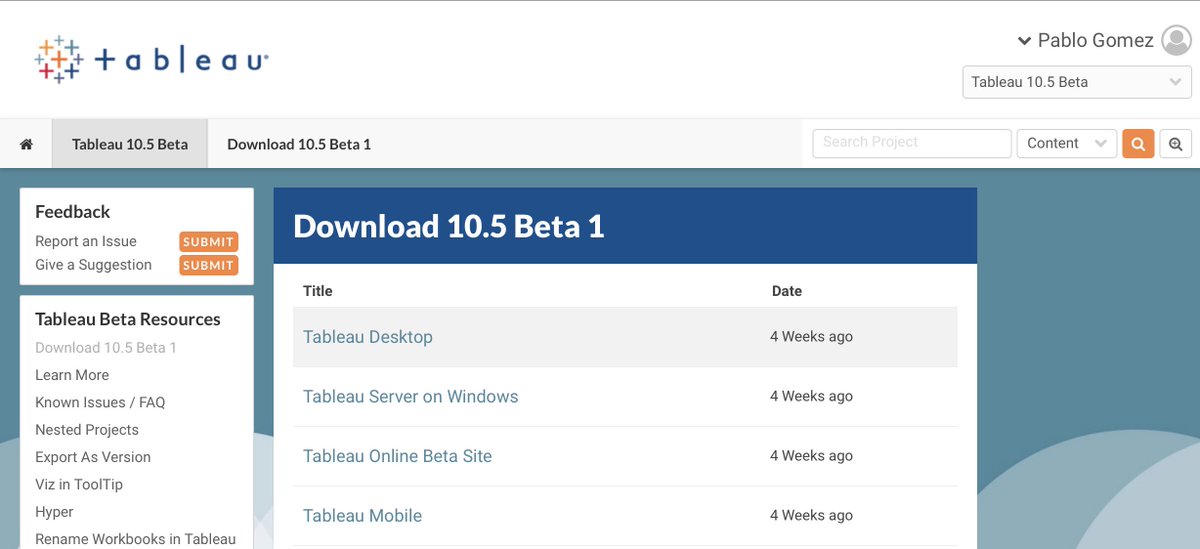Image resolution: width=1200 pixels, height=549 pixels.
Task: Expand the Pablo Gomez account menu
Action: point(1024,41)
